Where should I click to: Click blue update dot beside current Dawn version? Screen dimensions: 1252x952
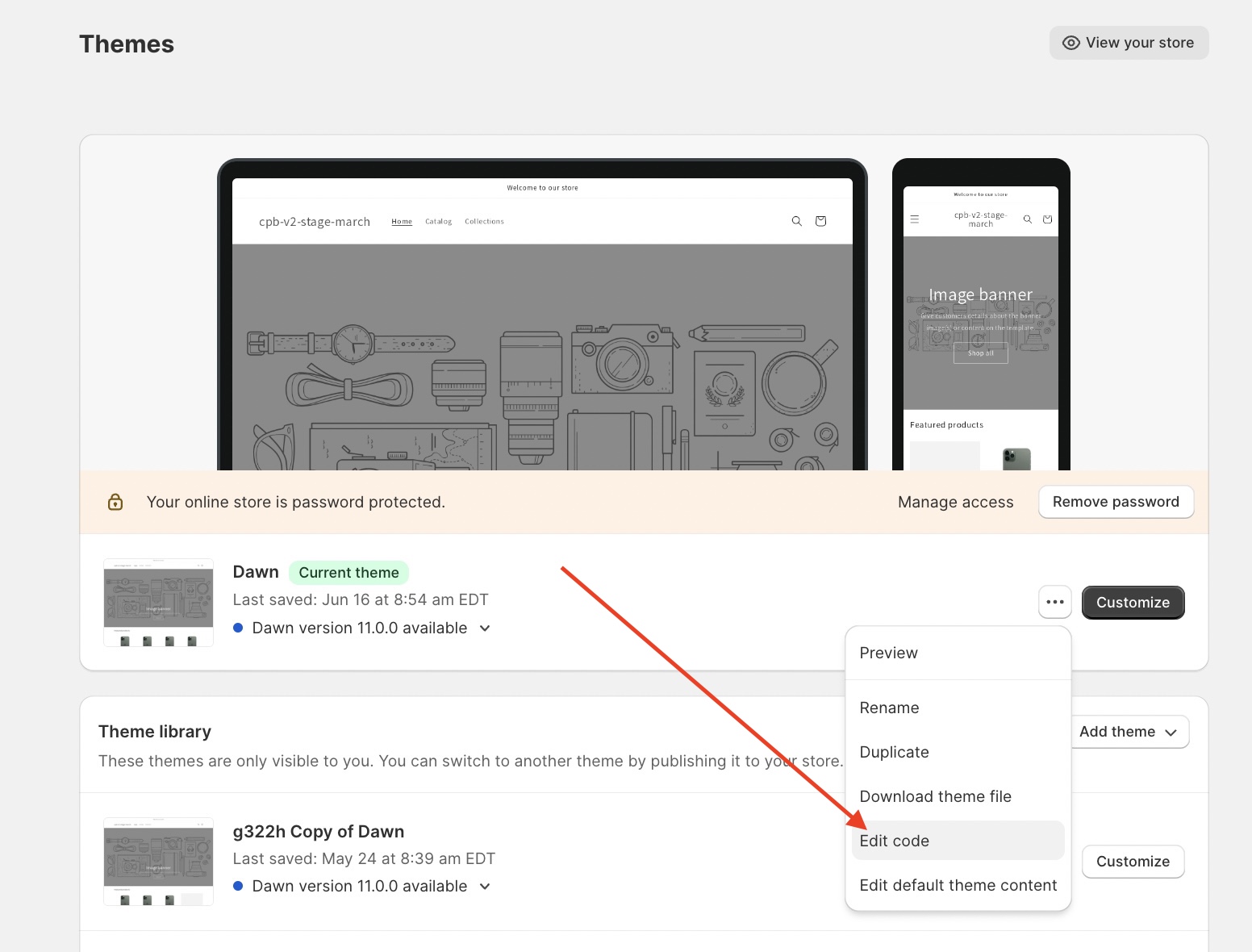click(238, 628)
